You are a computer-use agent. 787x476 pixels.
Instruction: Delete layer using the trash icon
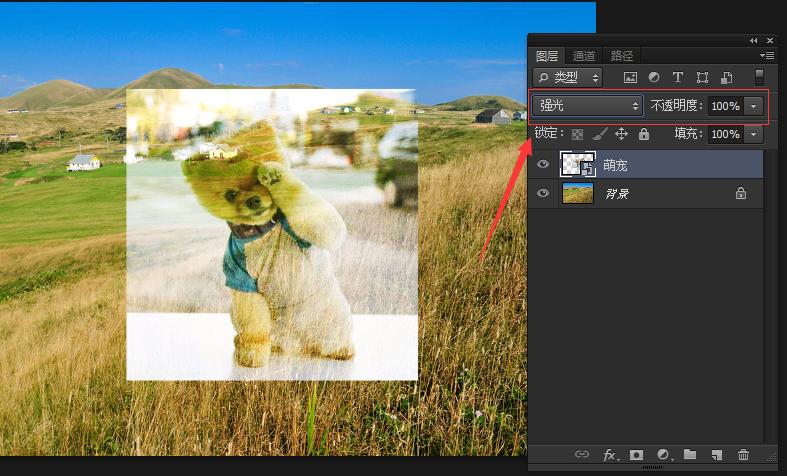point(743,455)
